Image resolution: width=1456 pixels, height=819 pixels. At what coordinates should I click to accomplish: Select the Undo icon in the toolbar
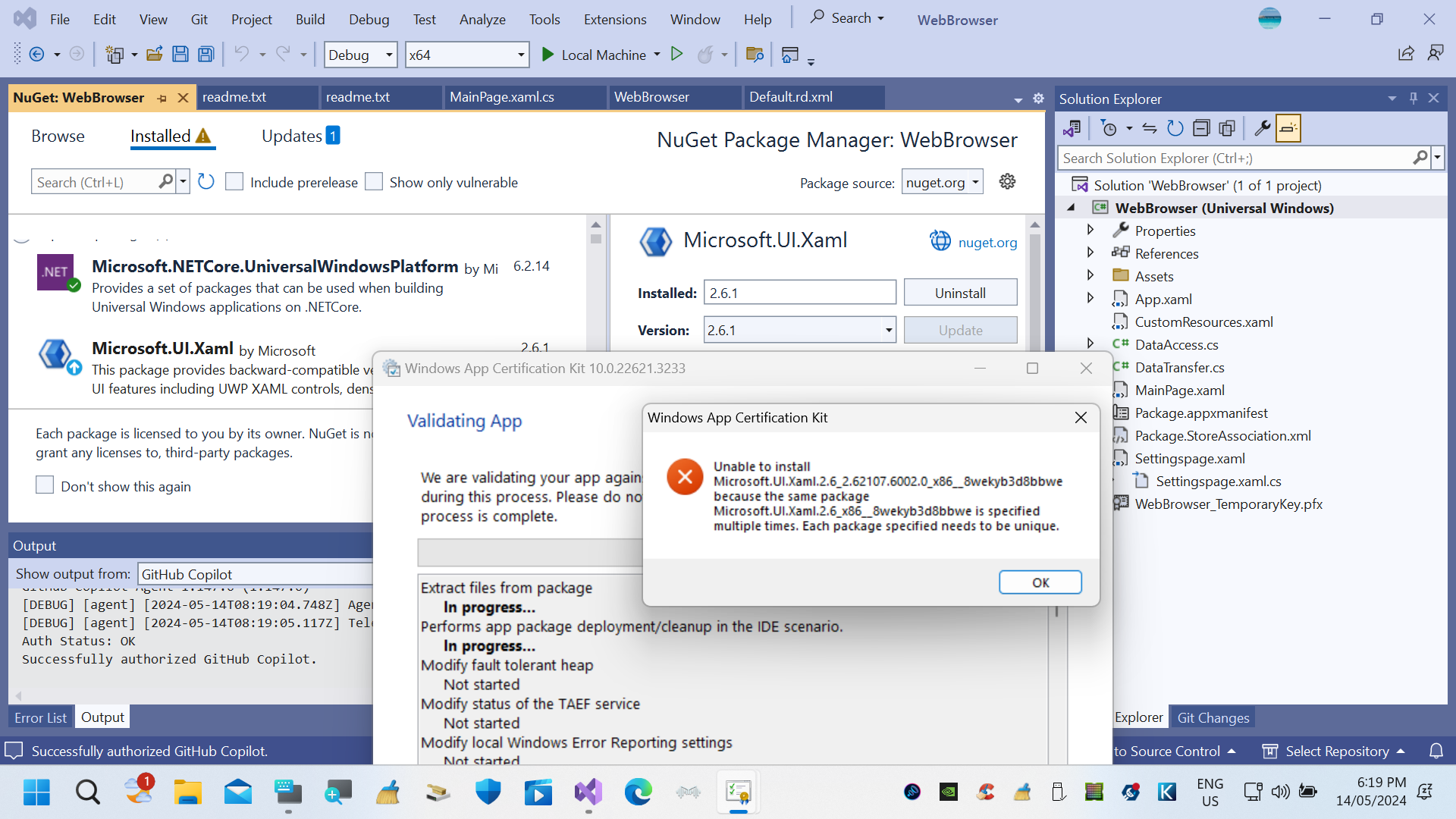[241, 54]
